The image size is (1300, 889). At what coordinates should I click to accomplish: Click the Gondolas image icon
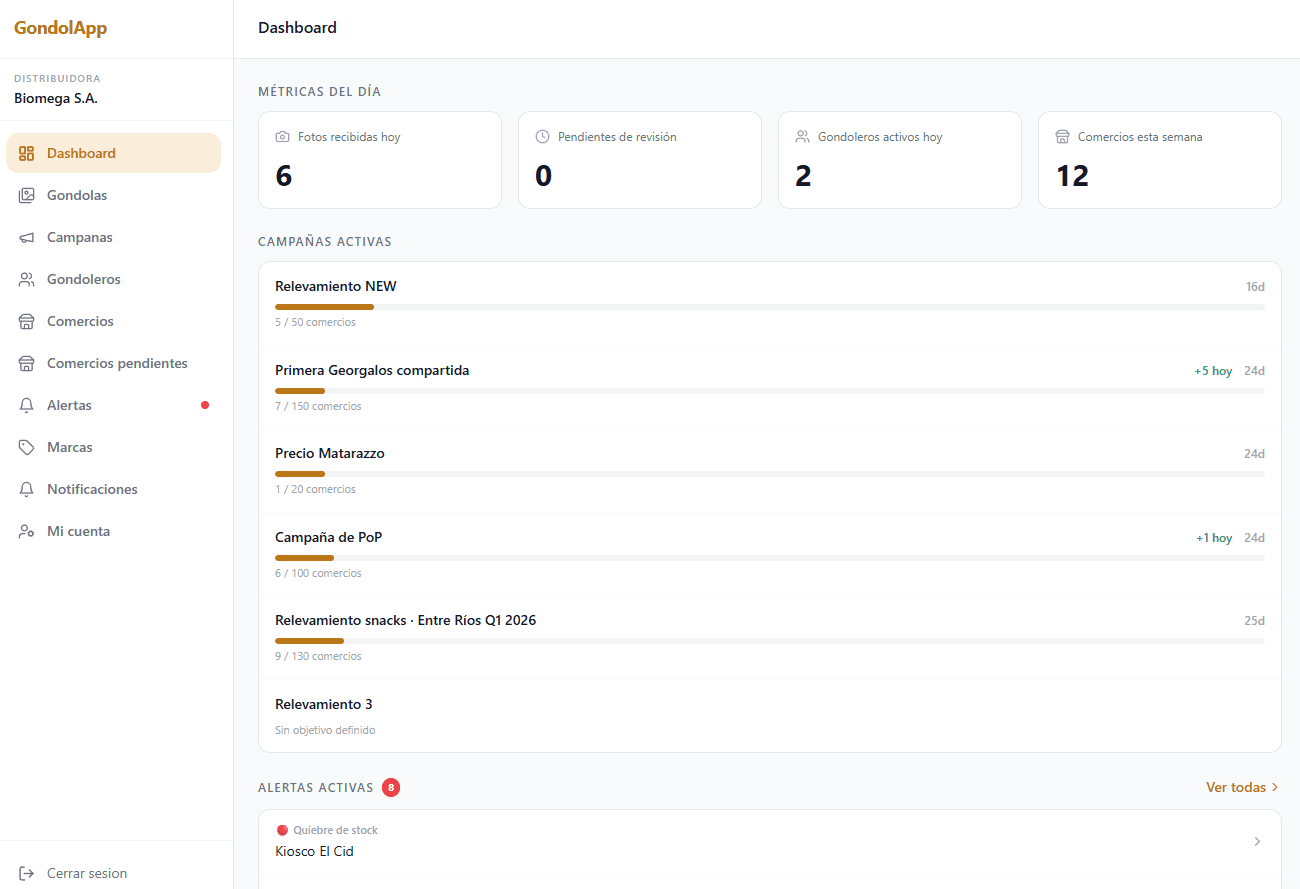[x=27, y=195]
